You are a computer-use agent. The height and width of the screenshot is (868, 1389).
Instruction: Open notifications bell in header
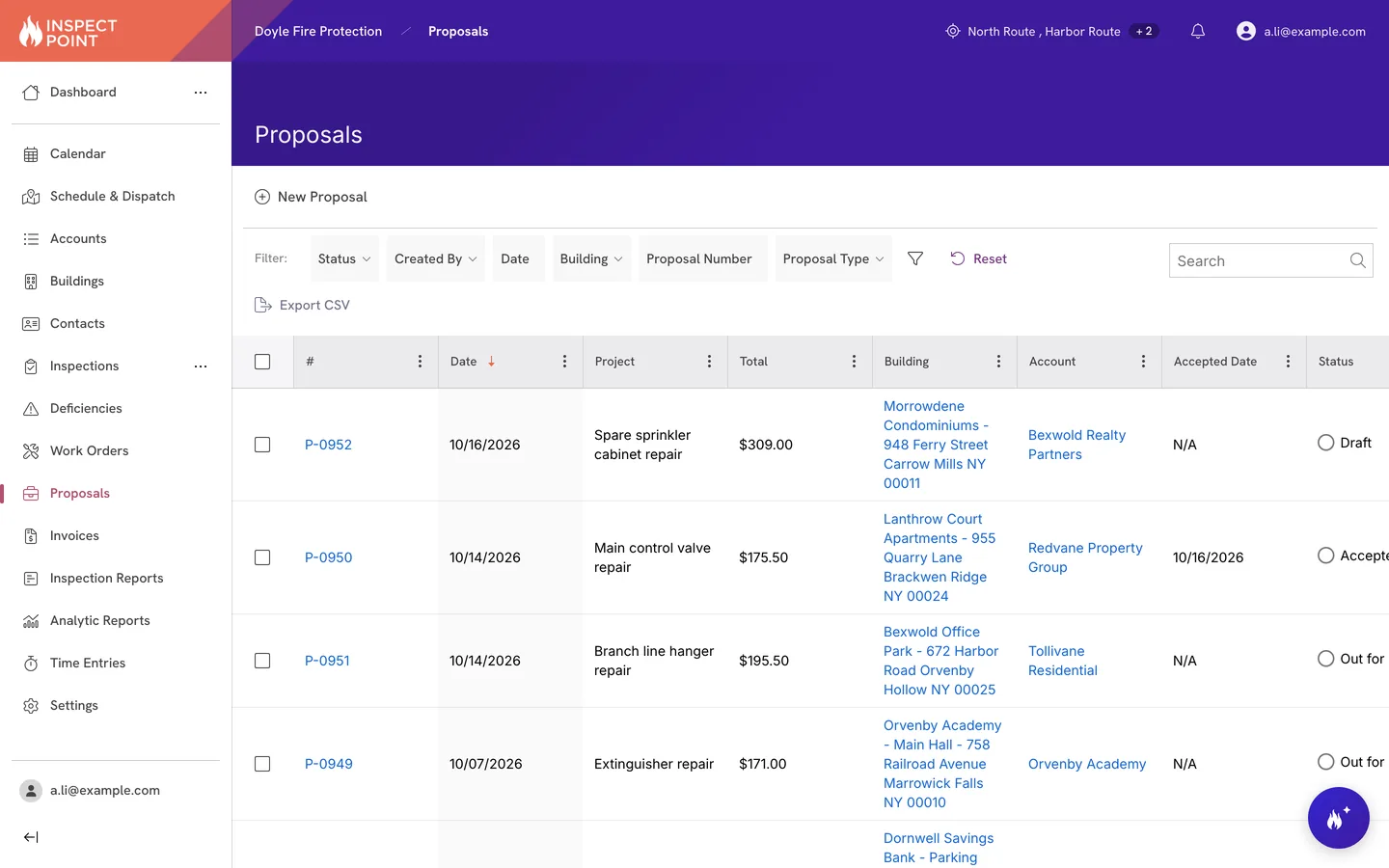(x=1197, y=31)
